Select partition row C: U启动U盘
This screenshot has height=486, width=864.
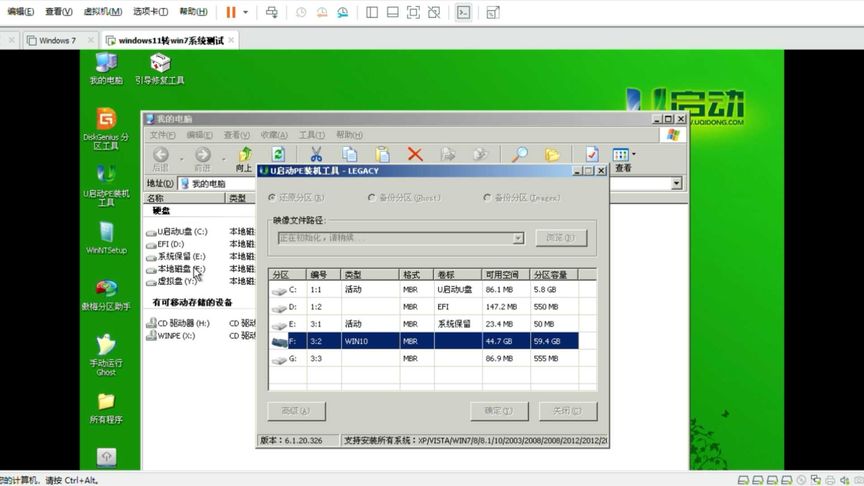pos(425,290)
